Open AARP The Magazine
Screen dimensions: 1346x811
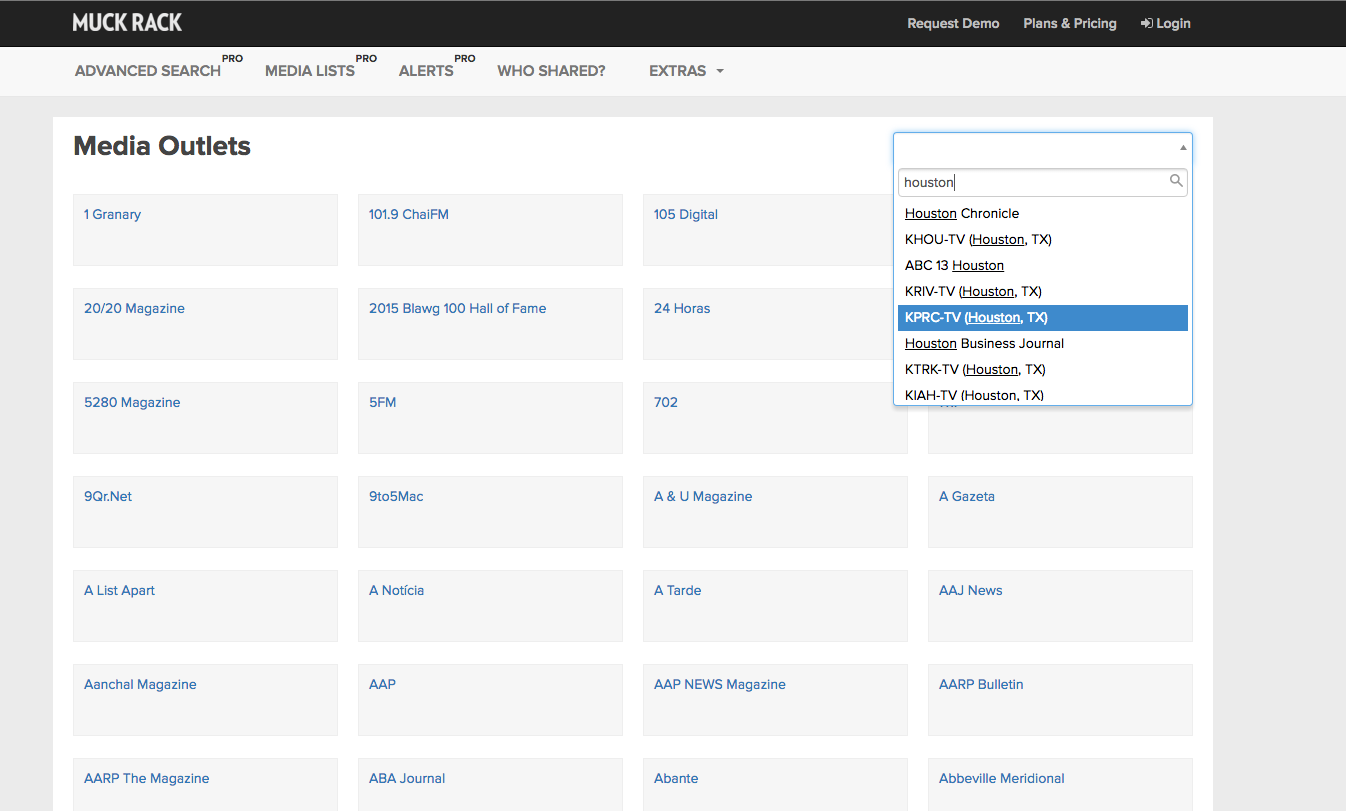(147, 778)
